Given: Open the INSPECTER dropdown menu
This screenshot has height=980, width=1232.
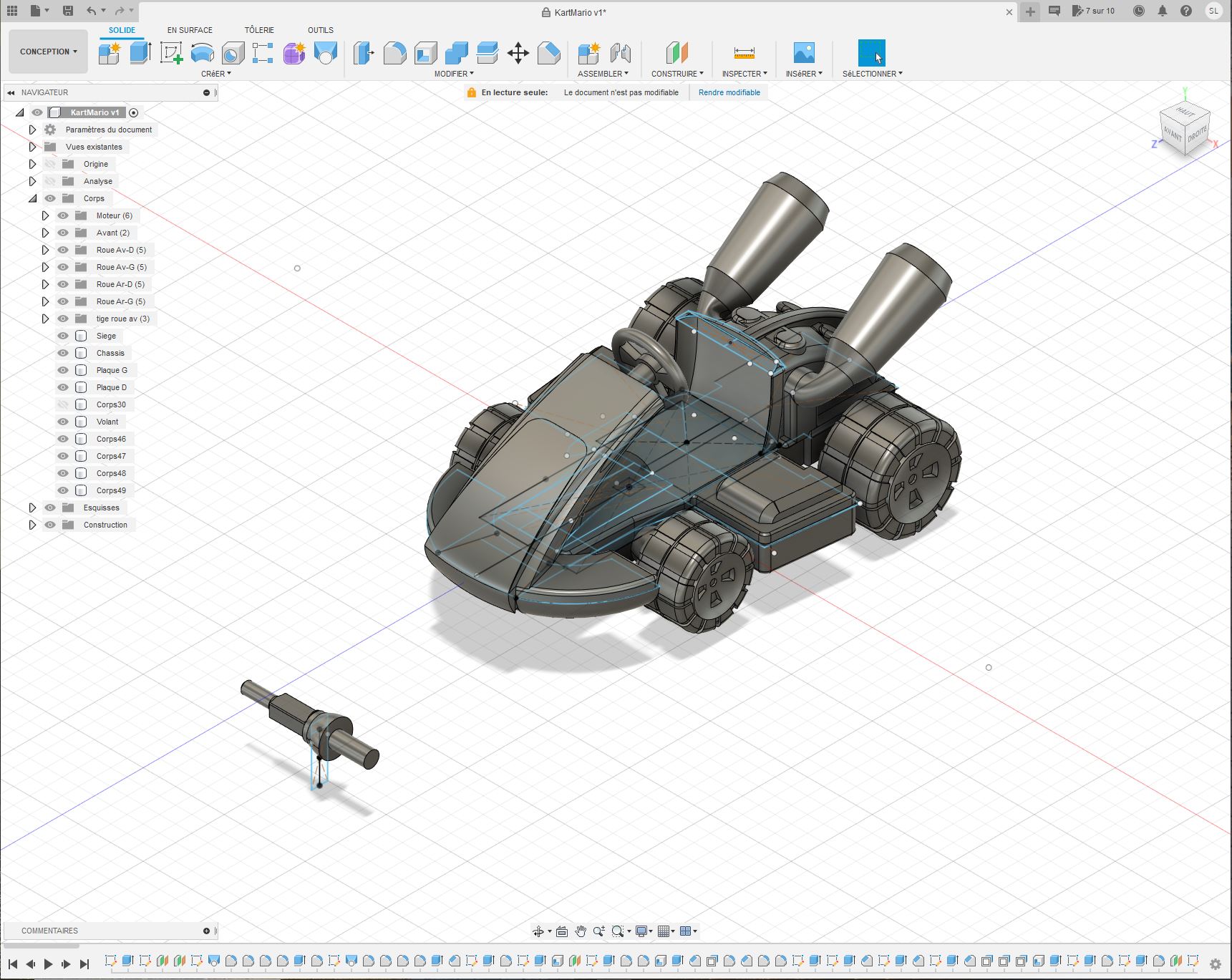Looking at the screenshot, I should (744, 74).
